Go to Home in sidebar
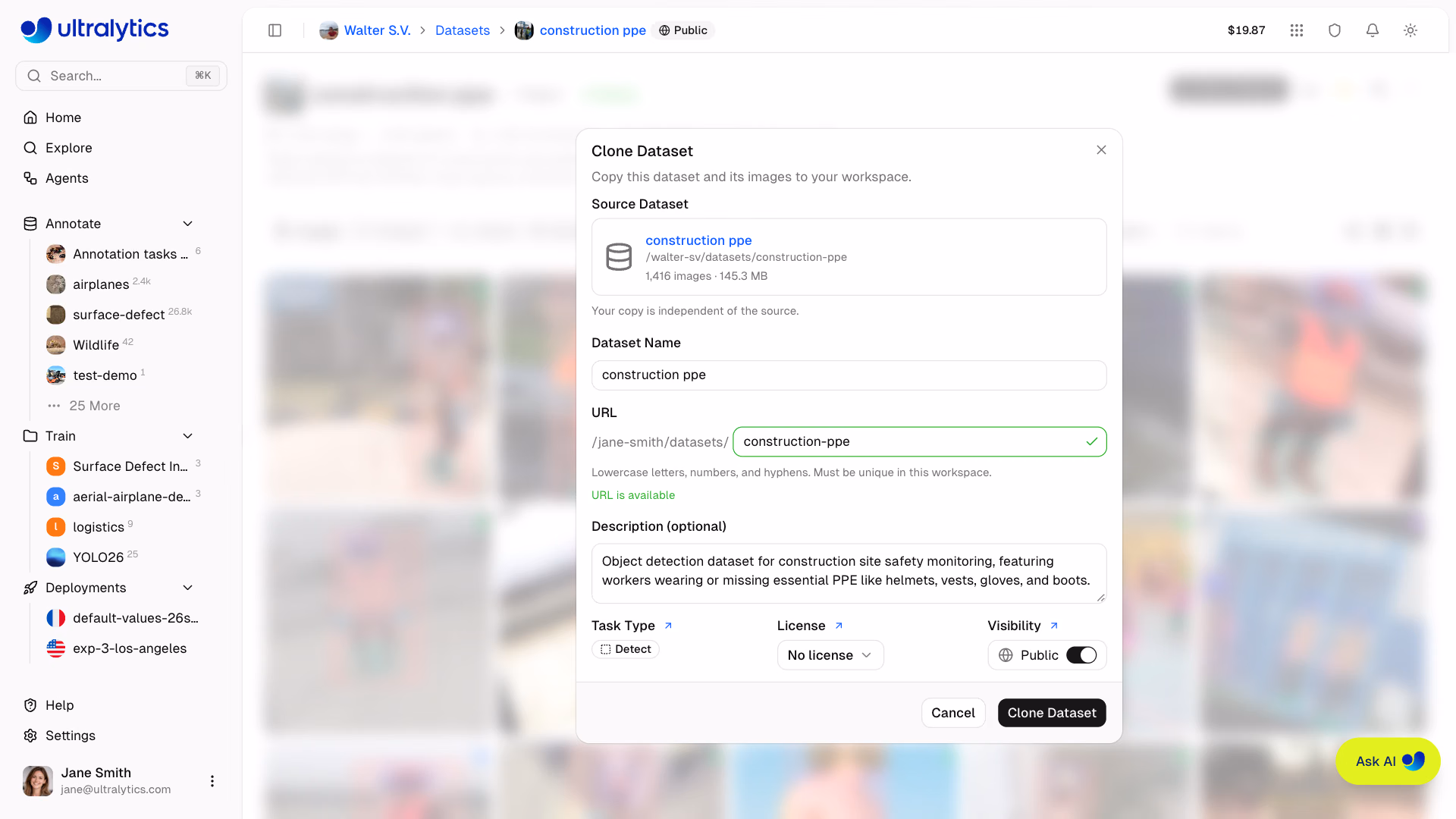 63,118
